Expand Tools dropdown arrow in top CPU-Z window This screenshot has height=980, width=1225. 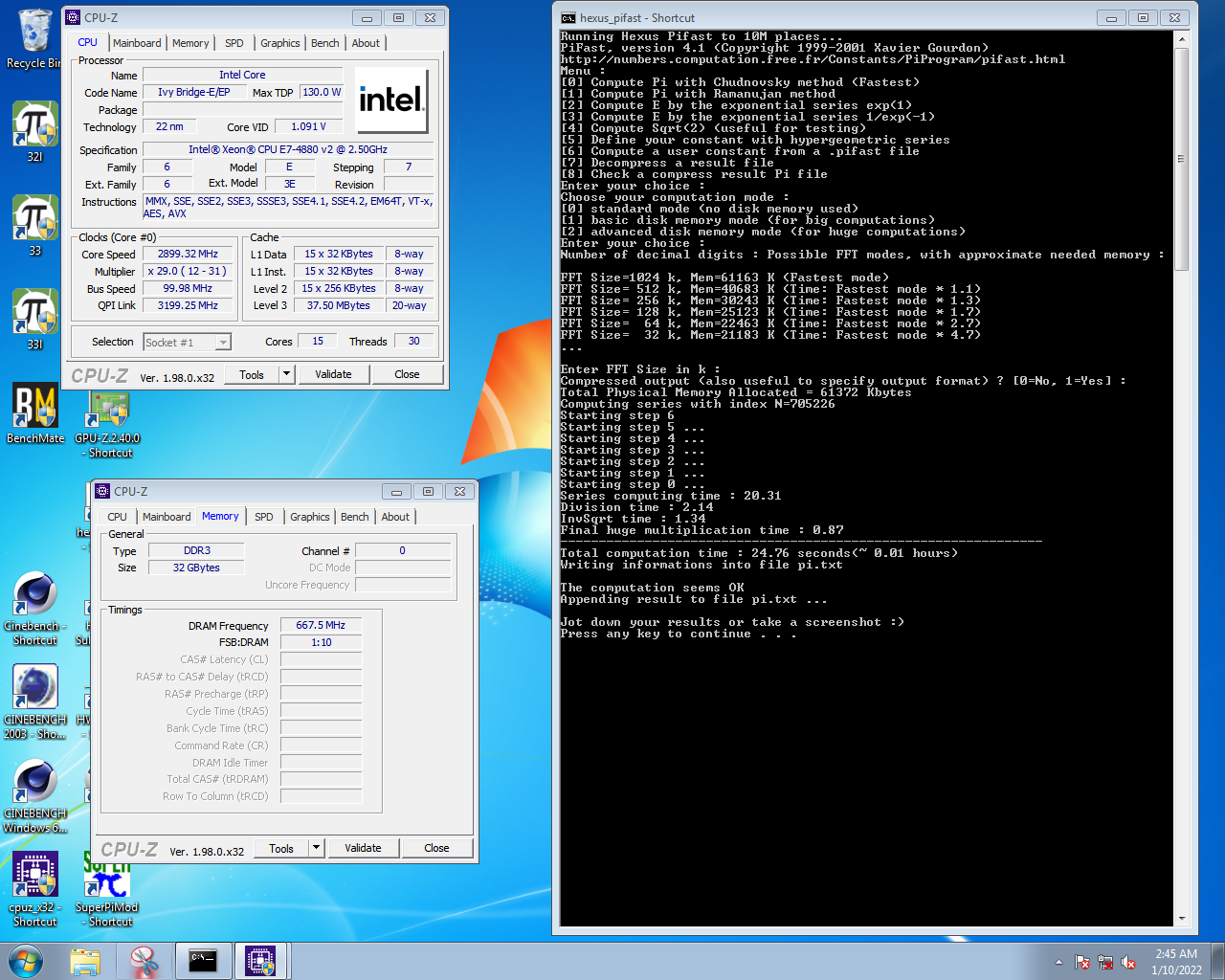click(x=286, y=374)
